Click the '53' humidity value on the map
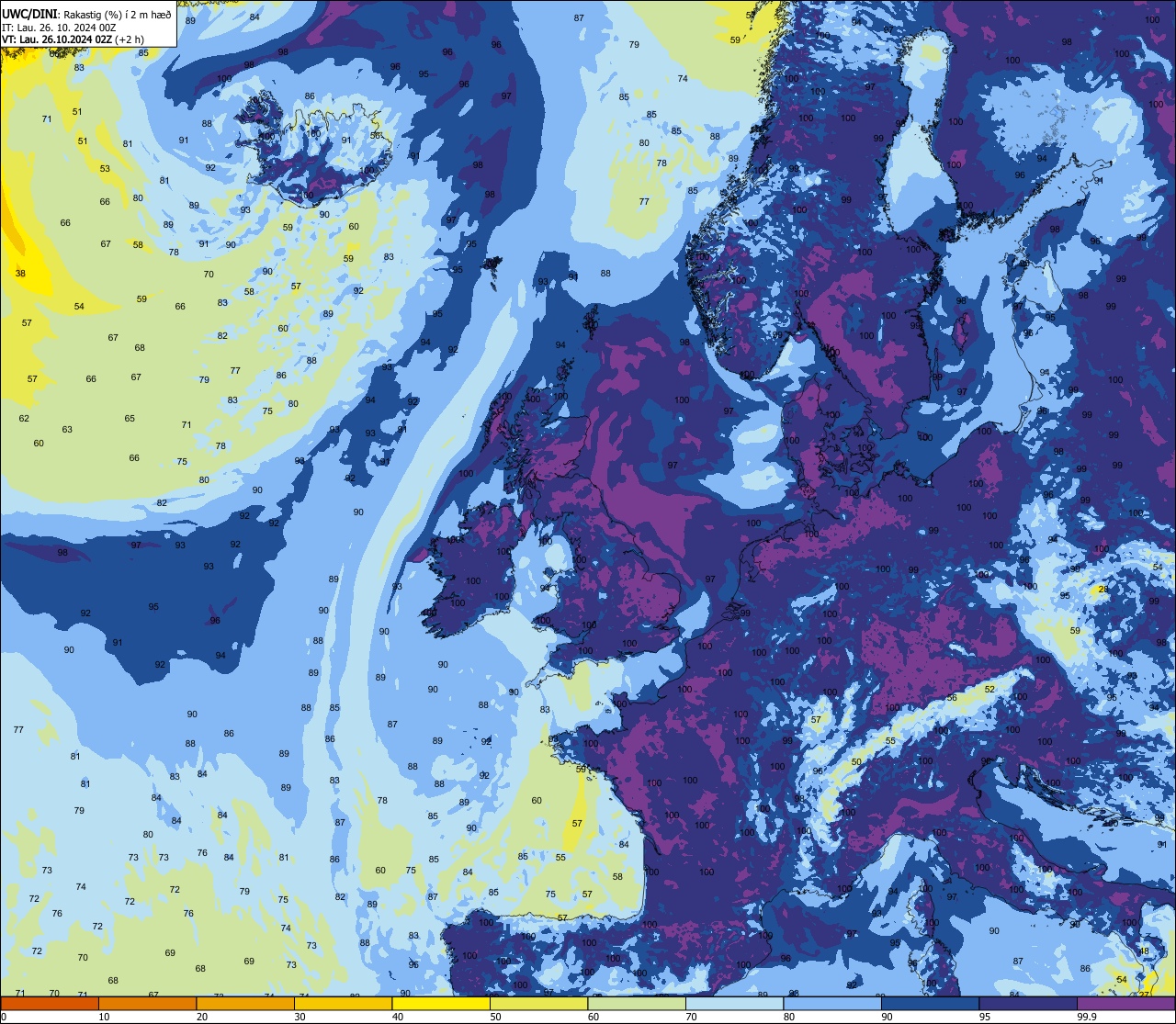 105,168
